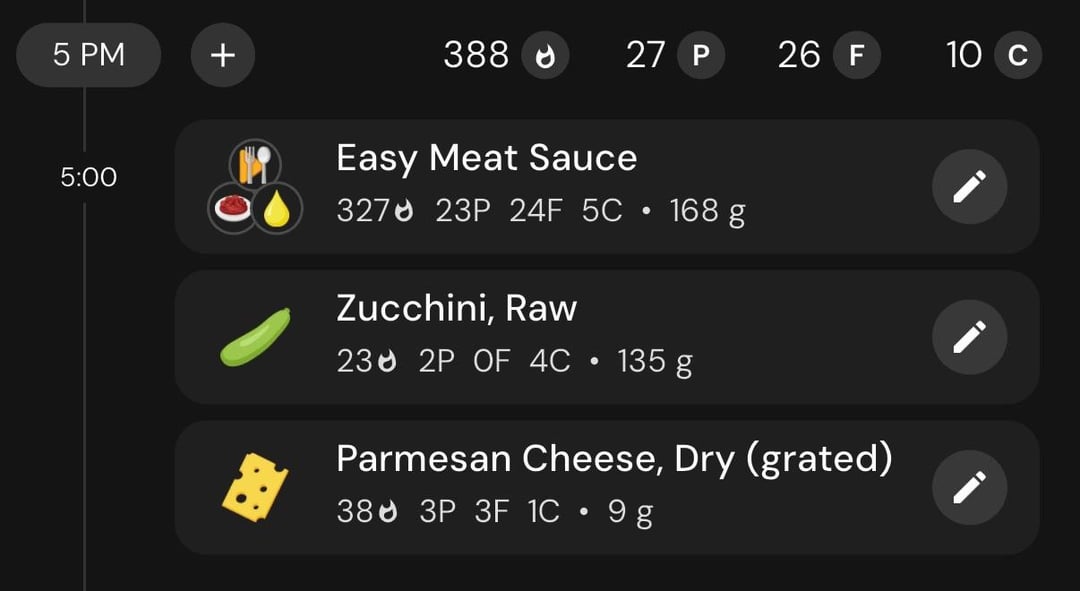Screen dimensions: 1080x591
Task: Add food with the plus button
Action: pos(222,55)
